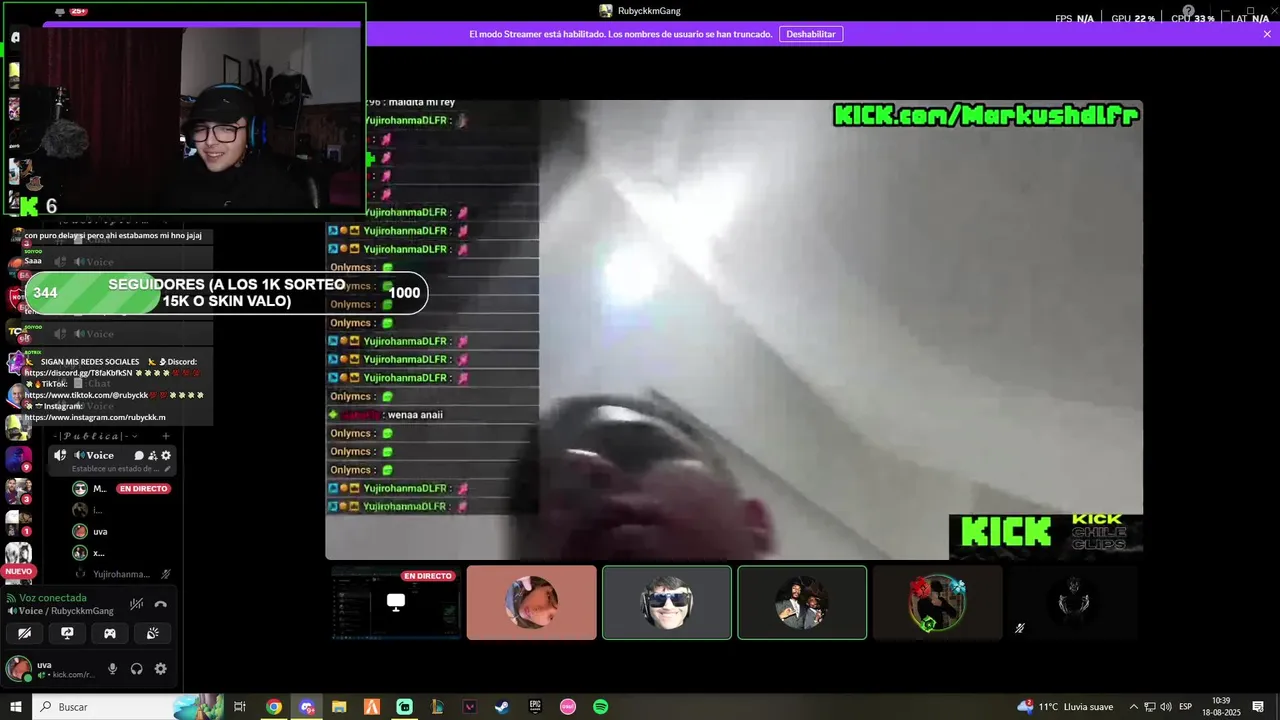This screenshot has height=720, width=1280.
Task: Open the pink osu! taskbar icon
Action: pos(568,707)
